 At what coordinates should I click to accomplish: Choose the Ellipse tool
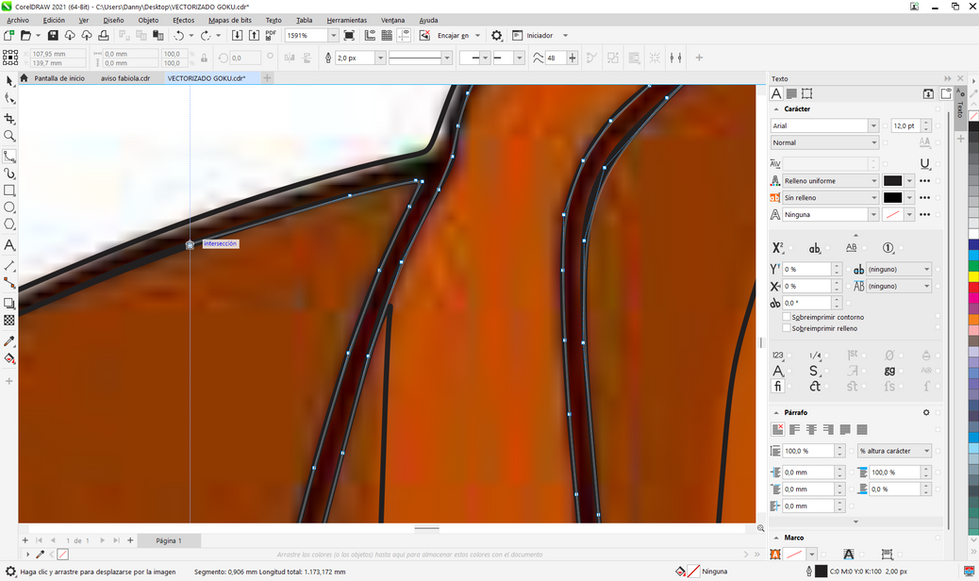[9, 207]
